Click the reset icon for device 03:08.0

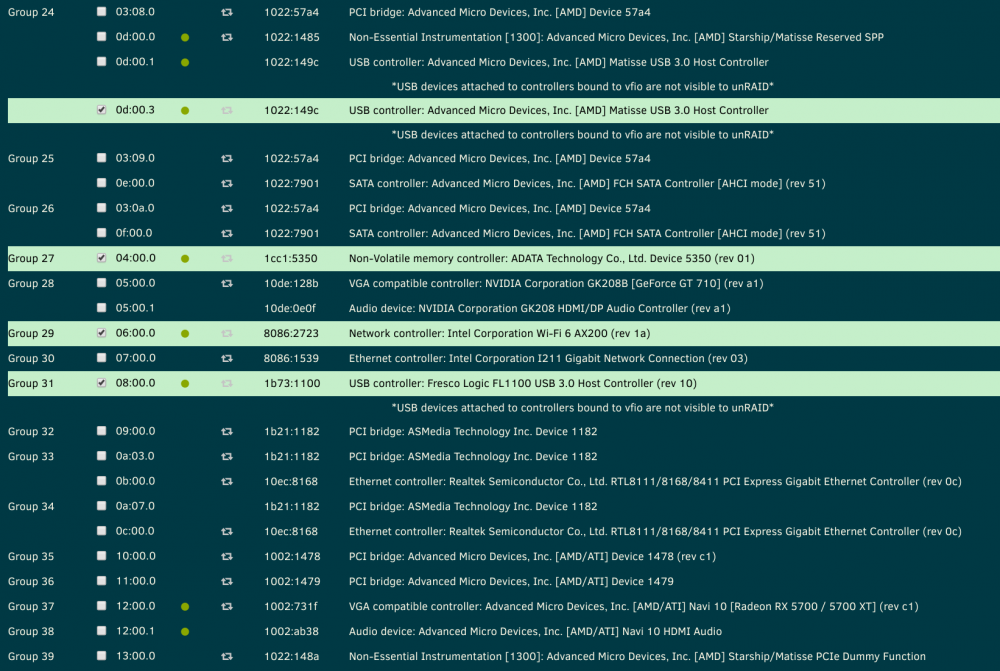coord(226,12)
